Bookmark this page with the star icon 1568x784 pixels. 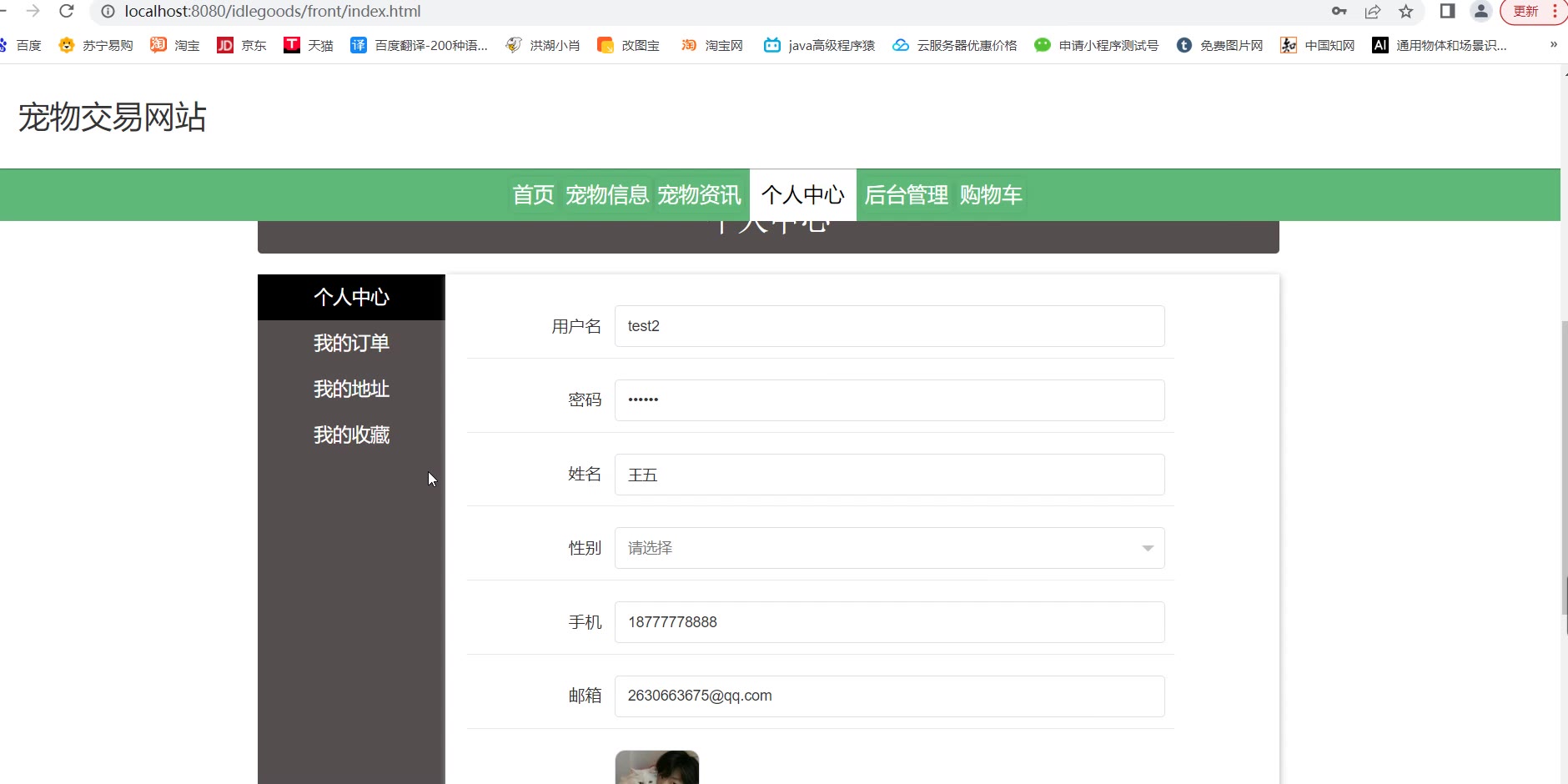tap(1406, 12)
